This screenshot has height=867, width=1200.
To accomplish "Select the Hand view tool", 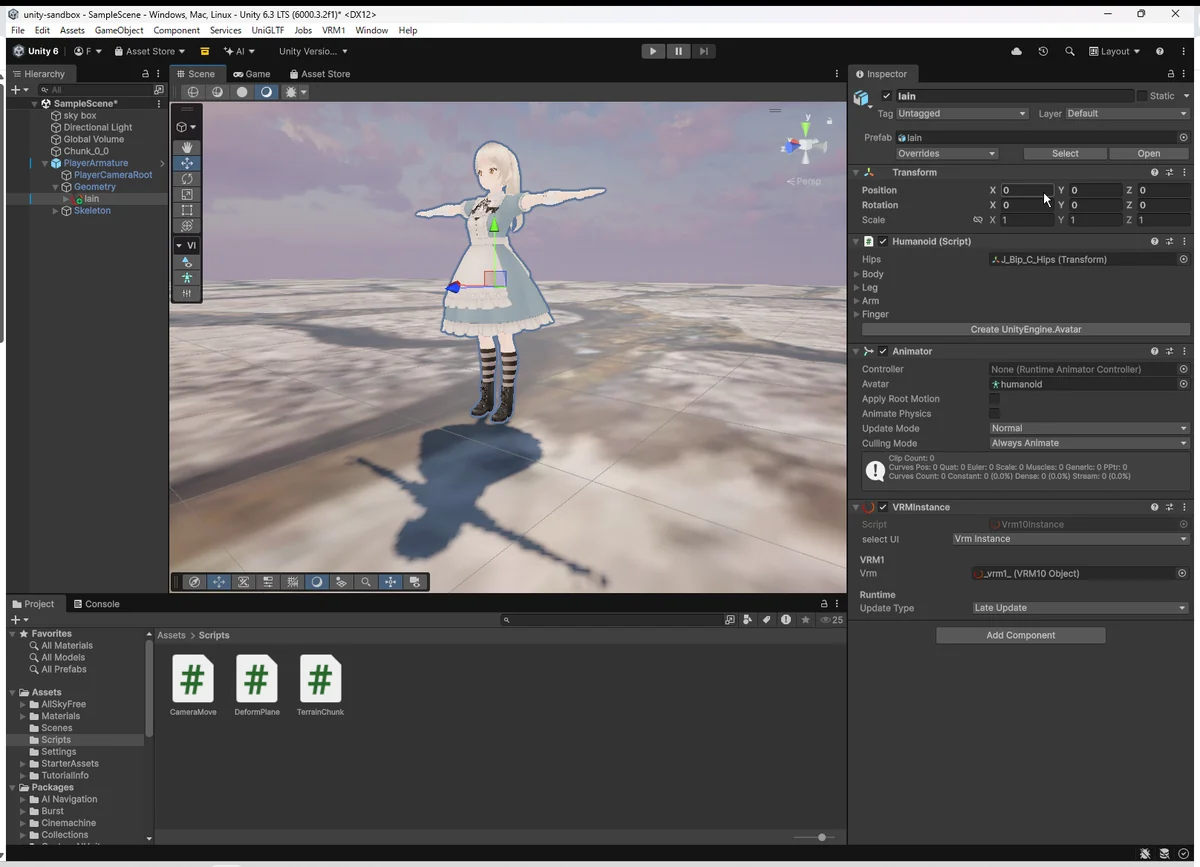I will [187, 147].
